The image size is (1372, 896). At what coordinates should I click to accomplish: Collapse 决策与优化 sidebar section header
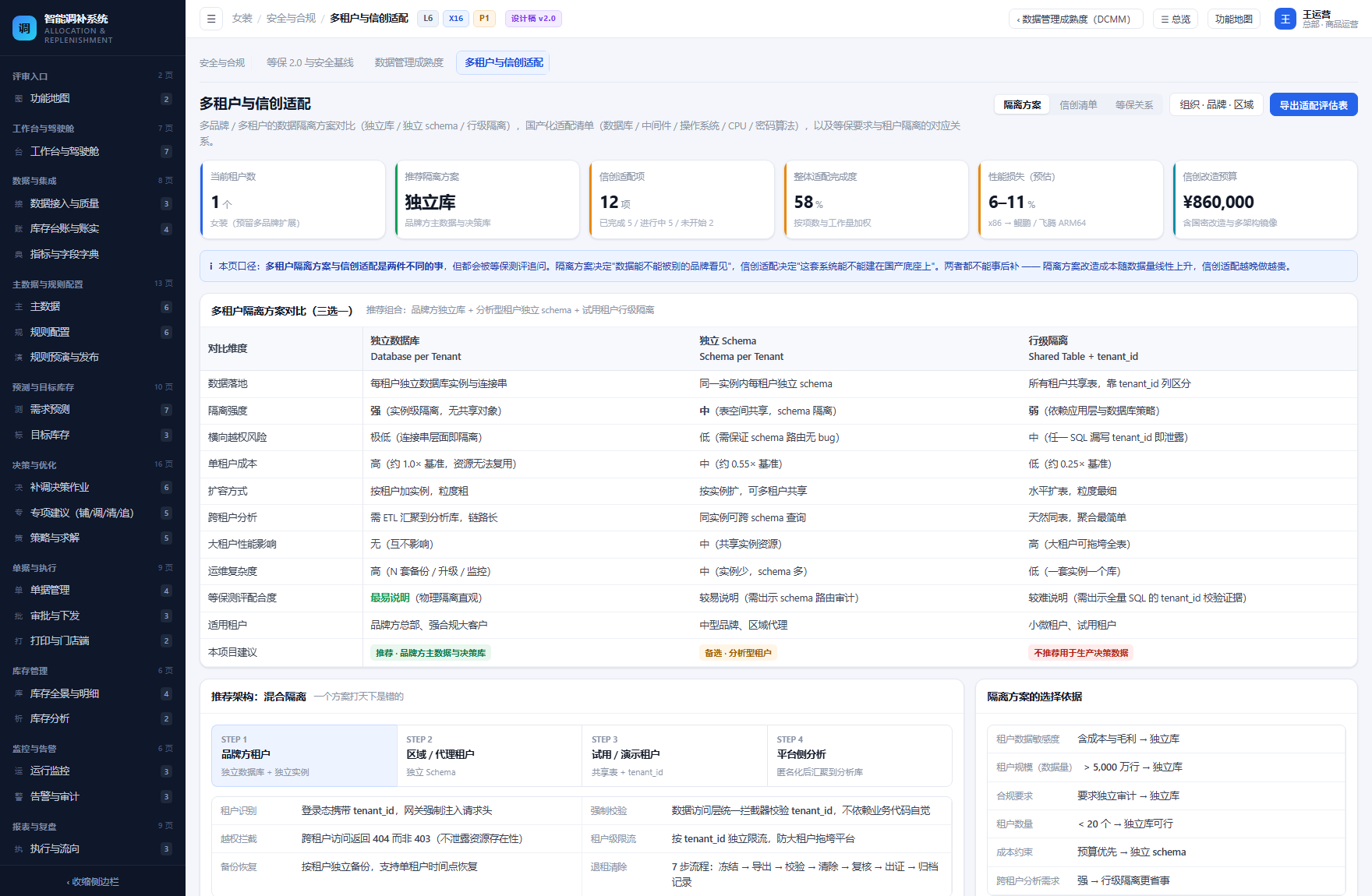pos(93,465)
